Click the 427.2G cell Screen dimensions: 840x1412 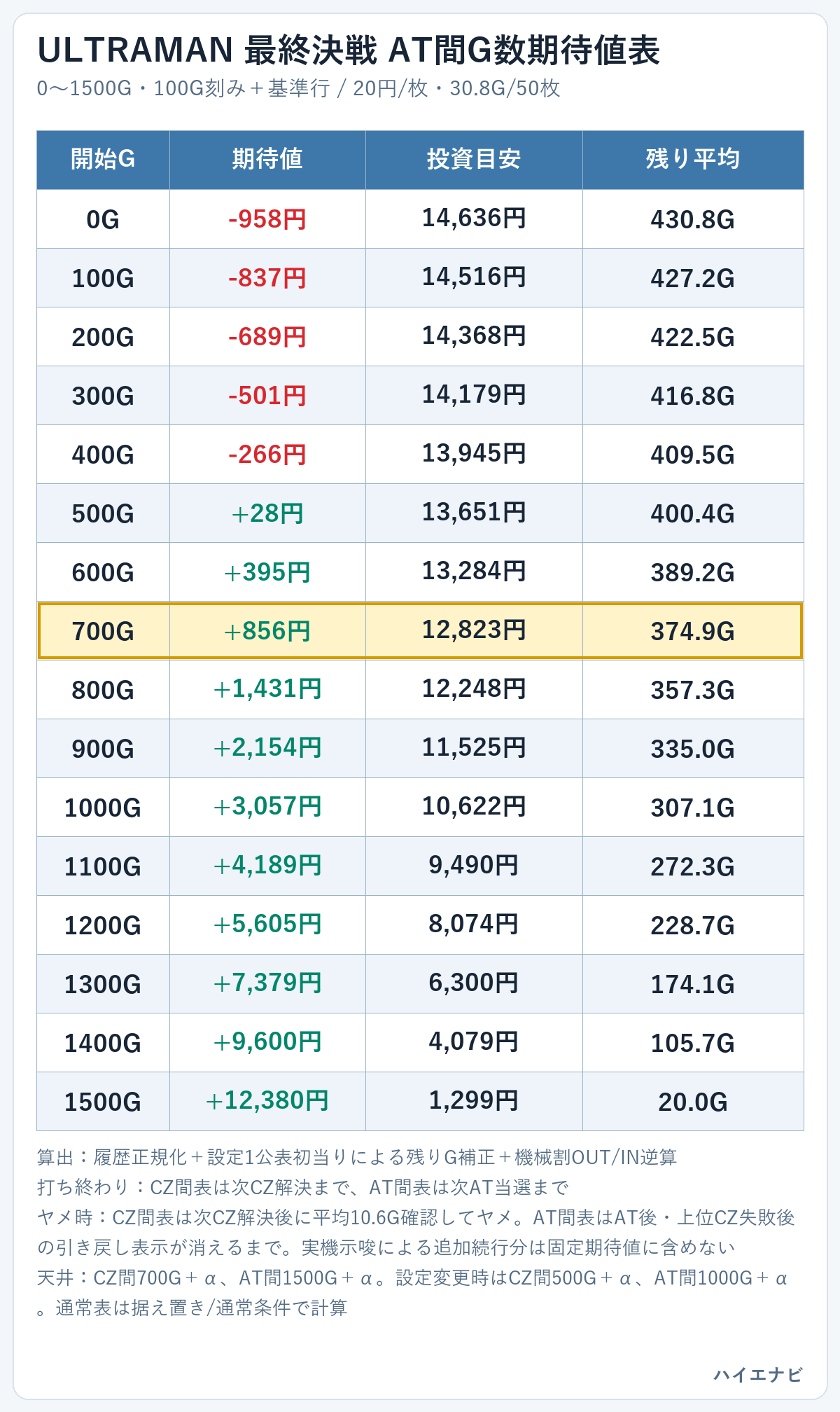693,278
